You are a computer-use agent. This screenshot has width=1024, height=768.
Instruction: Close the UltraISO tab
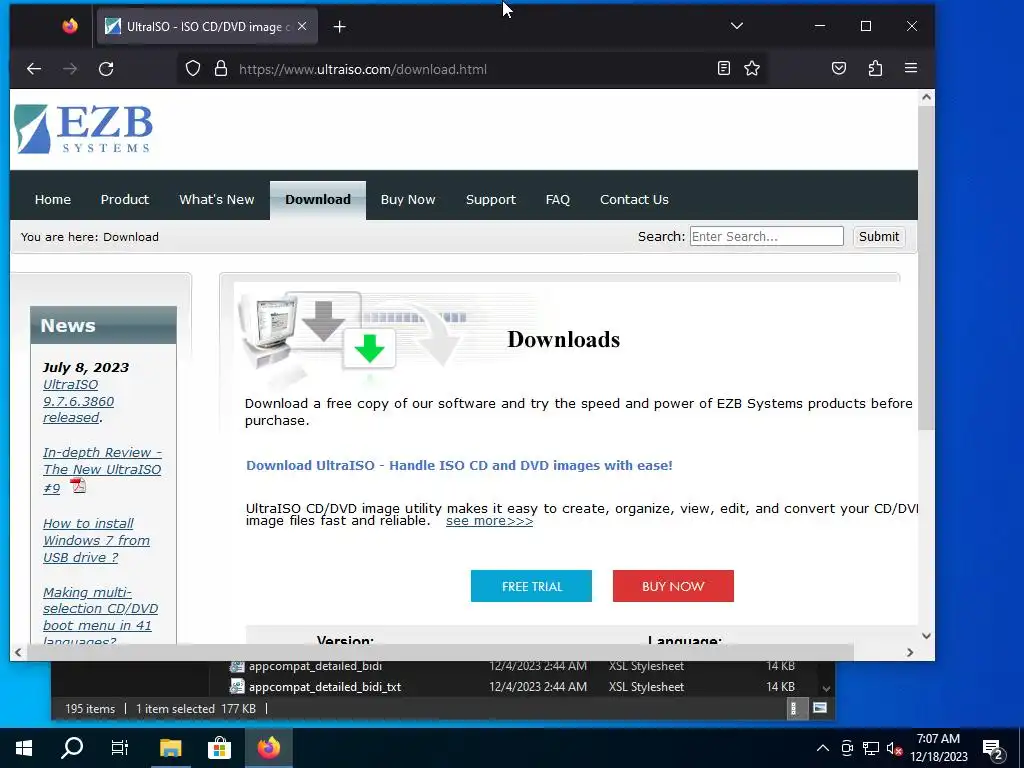pyautogui.click(x=302, y=27)
